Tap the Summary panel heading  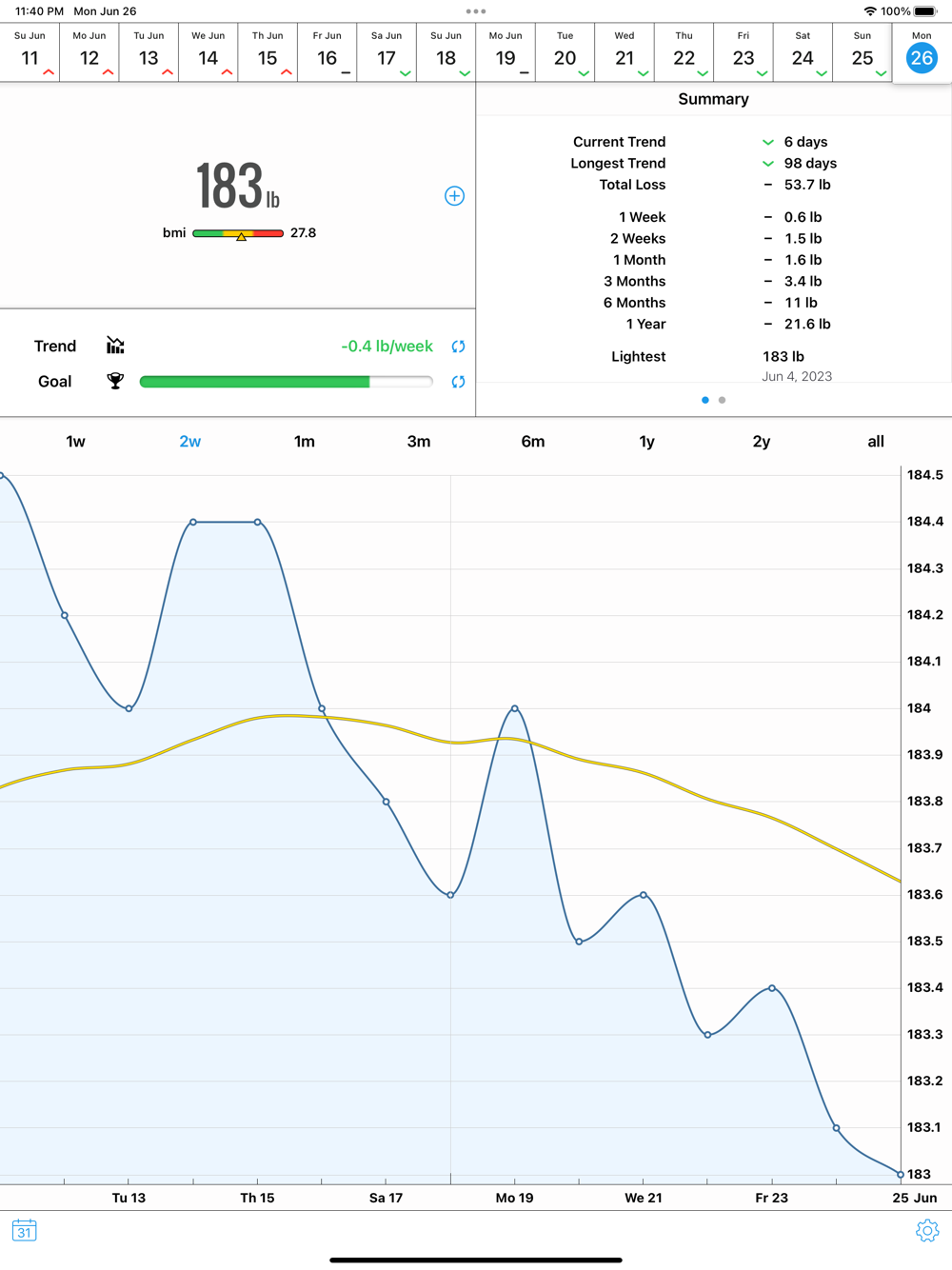(714, 99)
